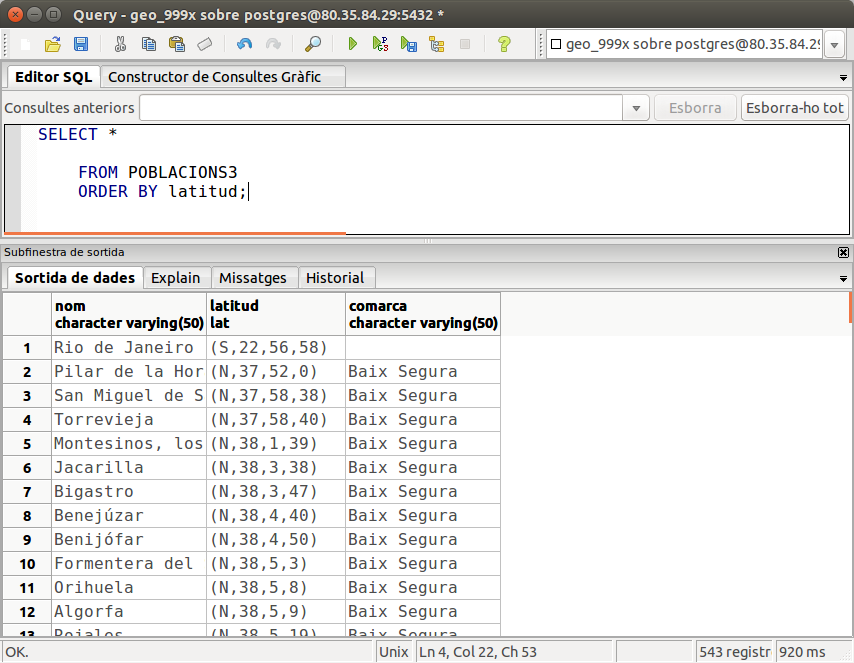Run the query with the green play icon
The width and height of the screenshot is (854, 663).
tap(352, 44)
